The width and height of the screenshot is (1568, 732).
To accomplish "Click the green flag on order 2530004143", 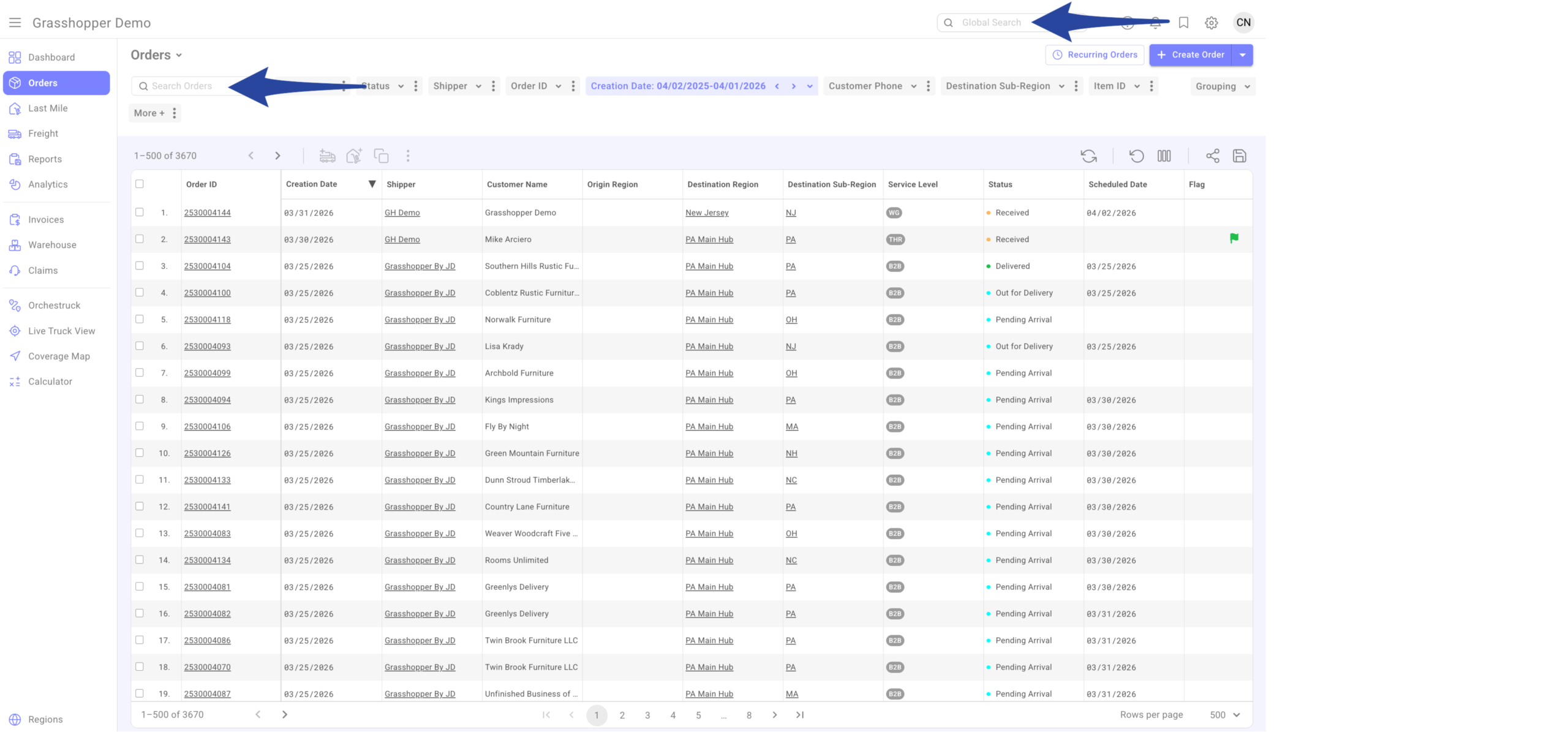I will click(x=1234, y=238).
